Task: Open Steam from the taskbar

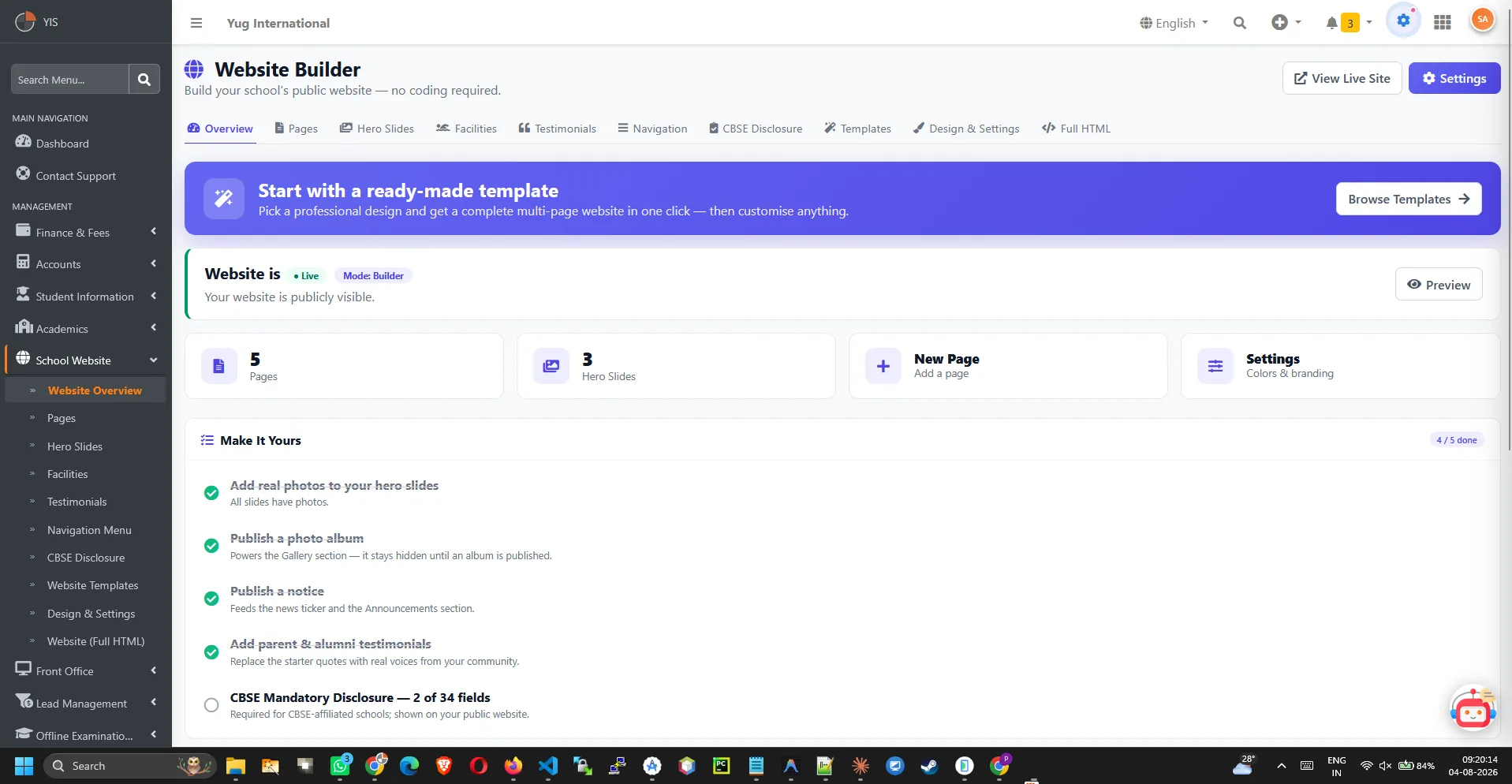Action: click(x=930, y=766)
